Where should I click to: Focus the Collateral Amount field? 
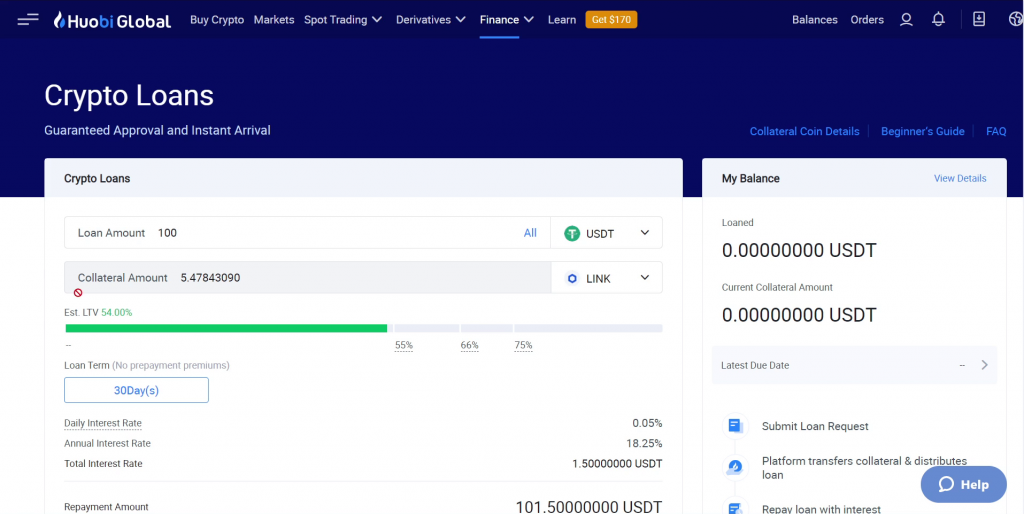tap(308, 278)
